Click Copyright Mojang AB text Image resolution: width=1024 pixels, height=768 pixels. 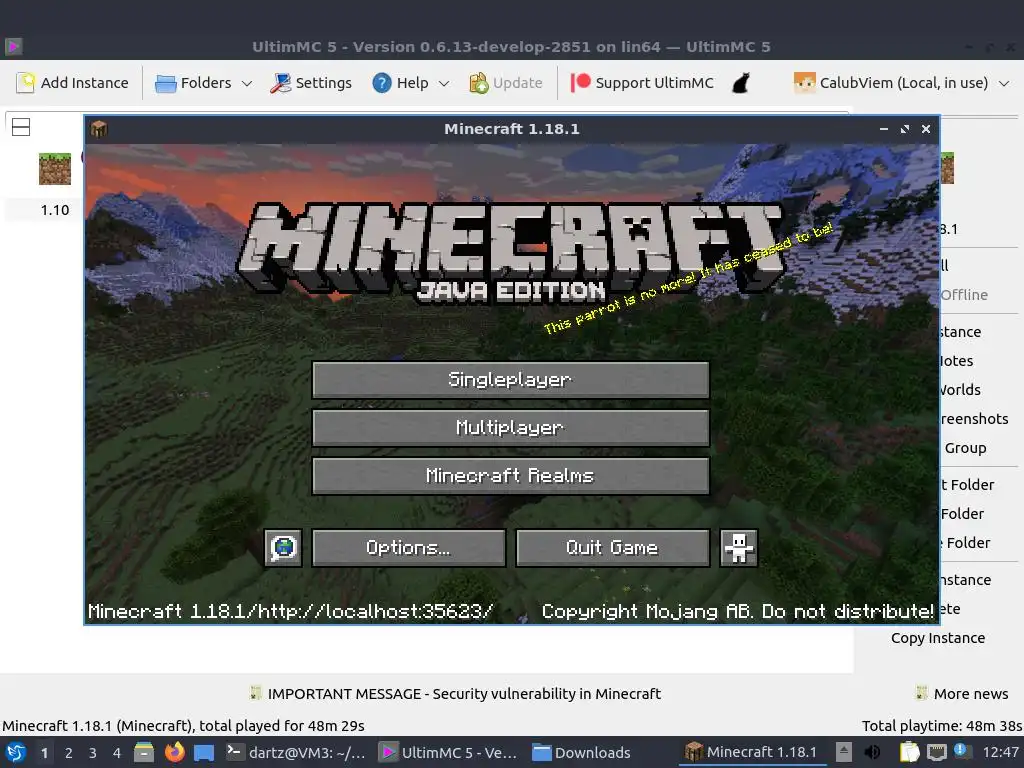click(737, 611)
